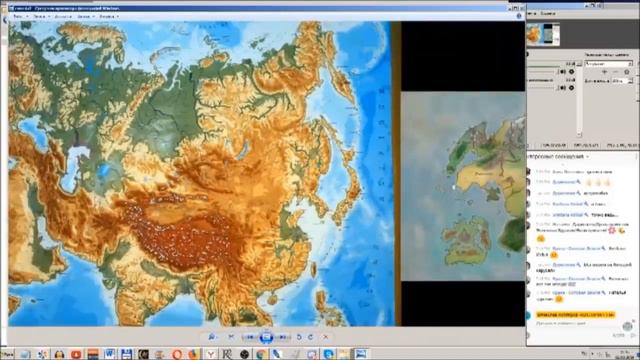Open the folder icon on the taskbar

344,354
